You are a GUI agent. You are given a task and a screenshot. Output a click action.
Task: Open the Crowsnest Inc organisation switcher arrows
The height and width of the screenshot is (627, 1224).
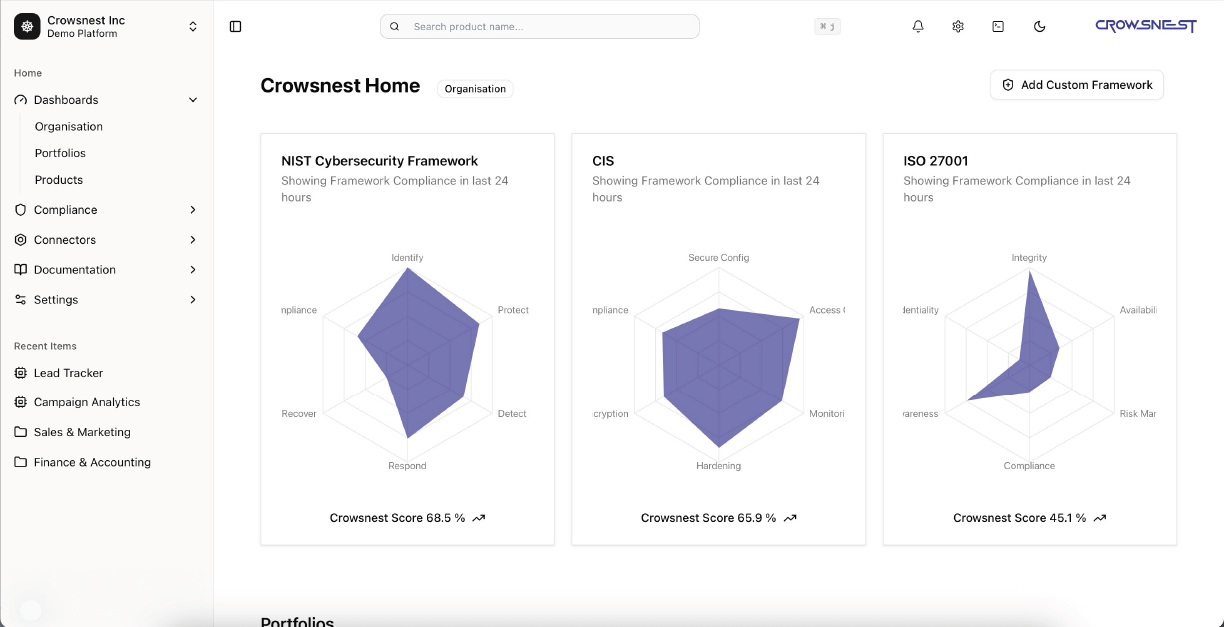tap(193, 27)
